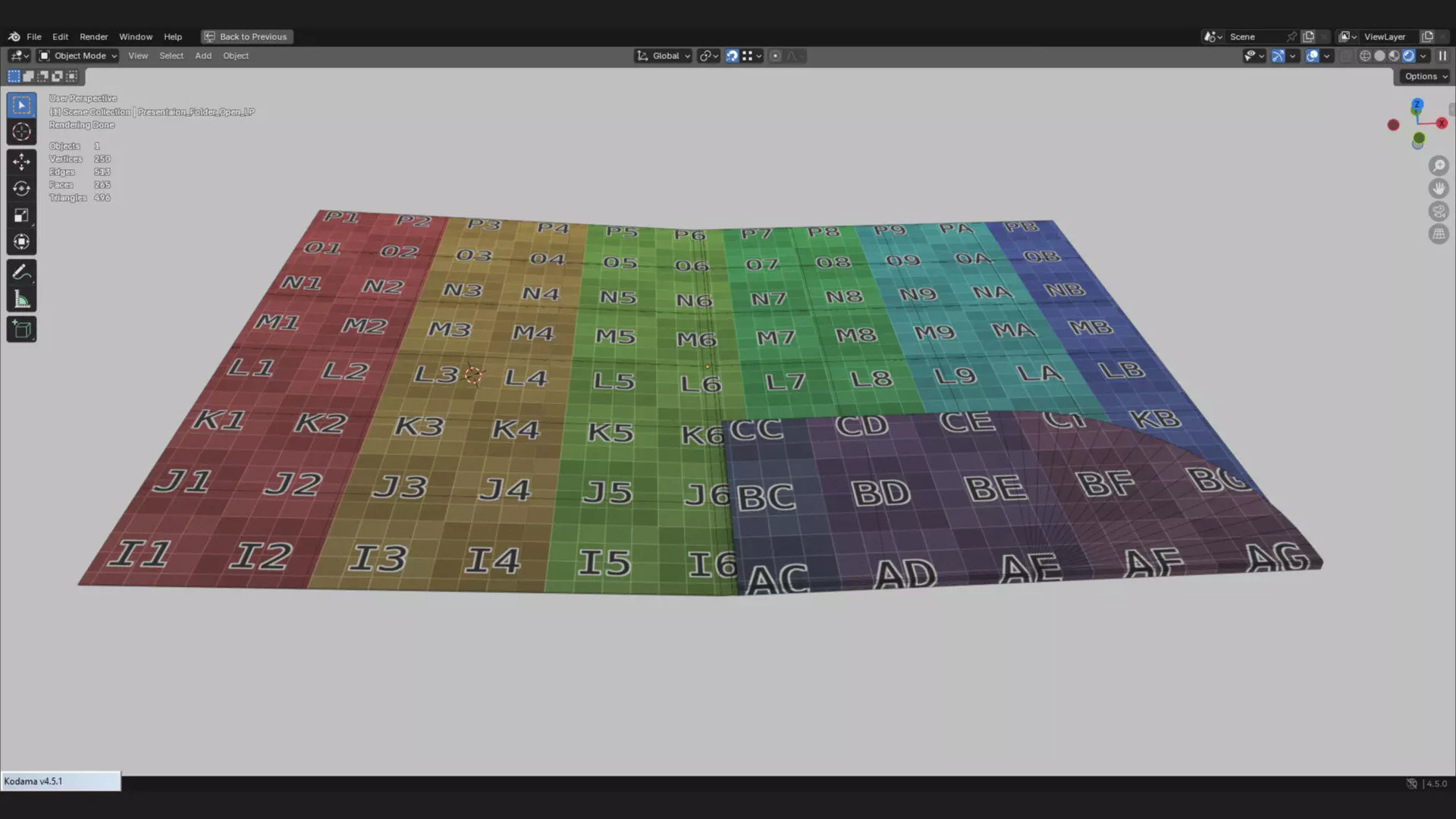Switch to perspective/orthographic view icon
Screen dimensions: 1456x819
click(x=1439, y=234)
